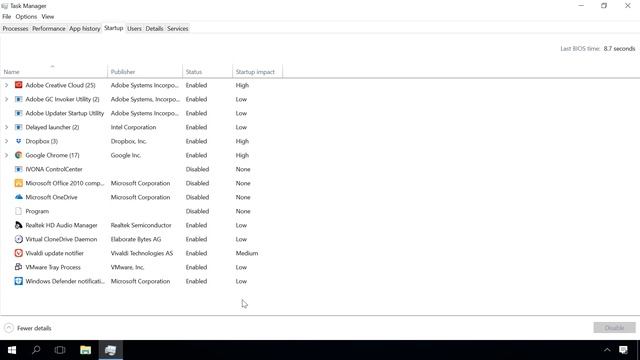The height and width of the screenshot is (360, 640).
Task: Collapse to Fewer details
Action: pyautogui.click(x=28, y=328)
